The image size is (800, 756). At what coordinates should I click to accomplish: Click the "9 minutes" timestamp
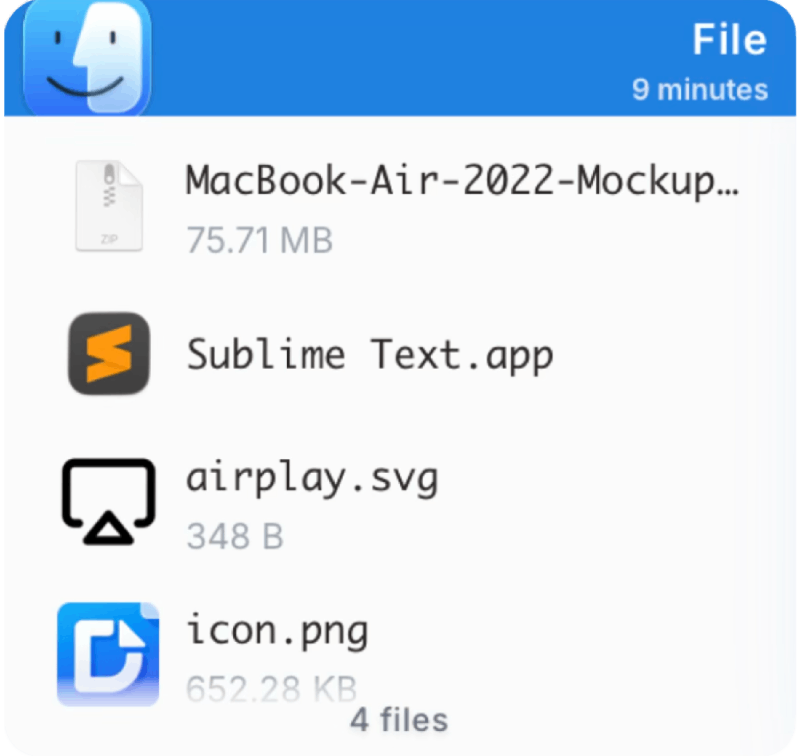pos(699,90)
